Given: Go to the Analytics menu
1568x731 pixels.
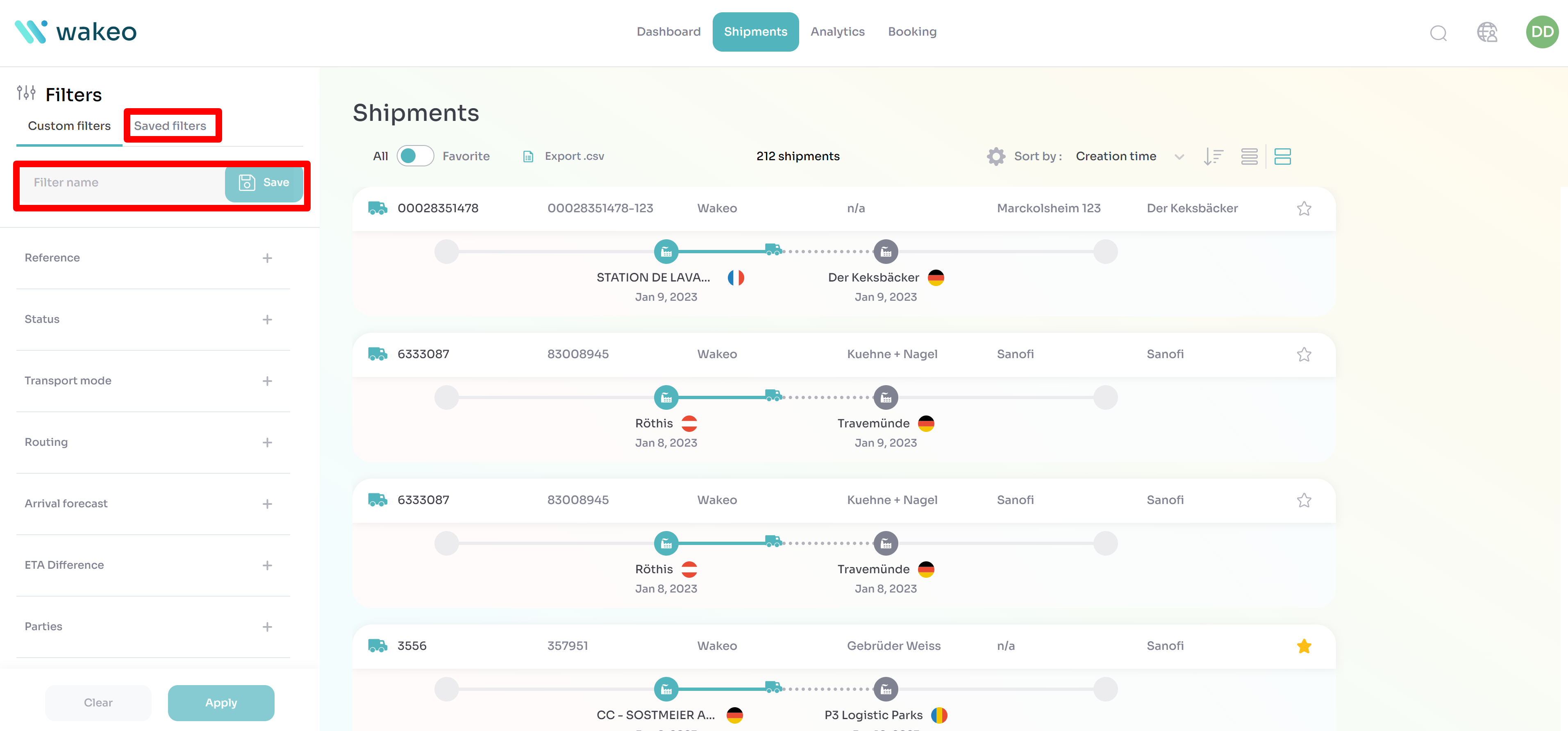Looking at the screenshot, I should tap(837, 32).
